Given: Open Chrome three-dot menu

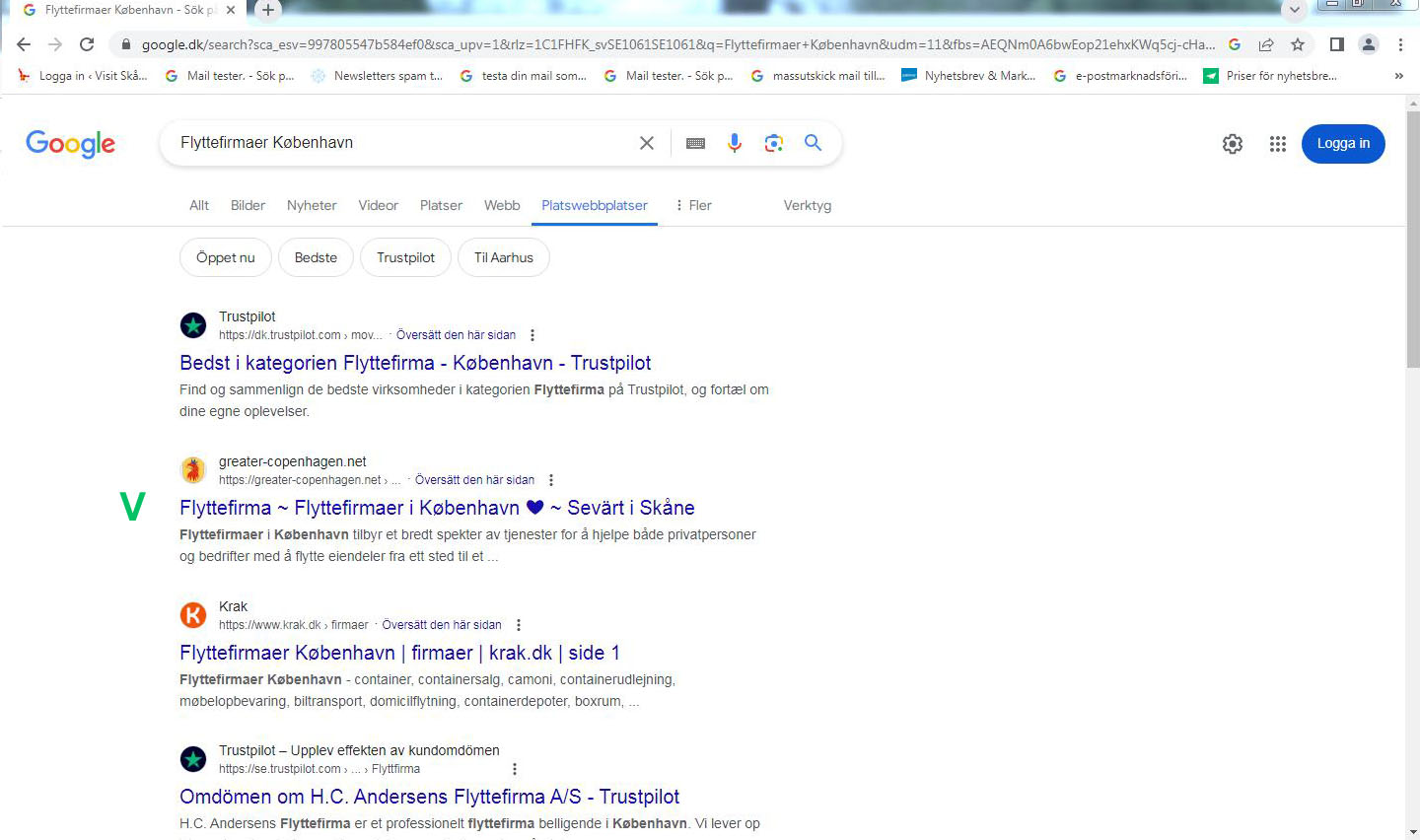Looking at the screenshot, I should 1400,44.
